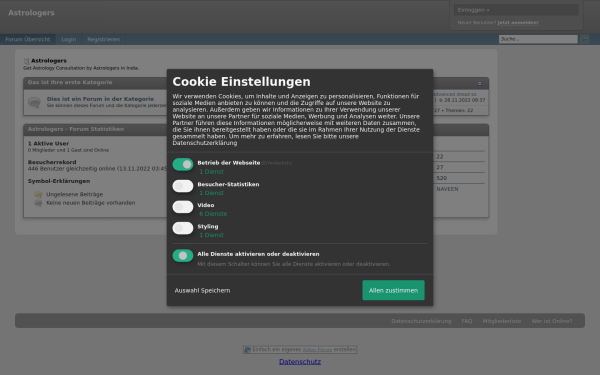Open the Login tab
This screenshot has width=600, height=375.
click(69, 39)
